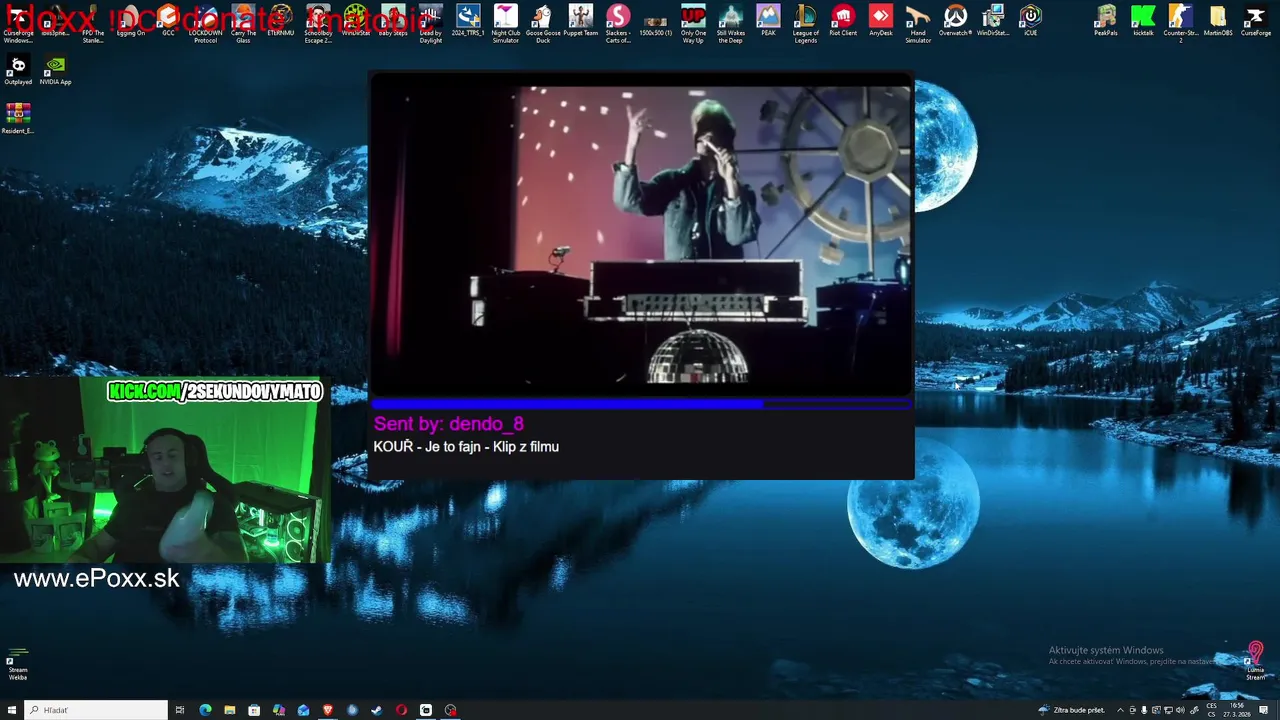Open Goose Goose Duck shortcut
Image resolution: width=1280 pixels, height=720 pixels.
[543, 24]
